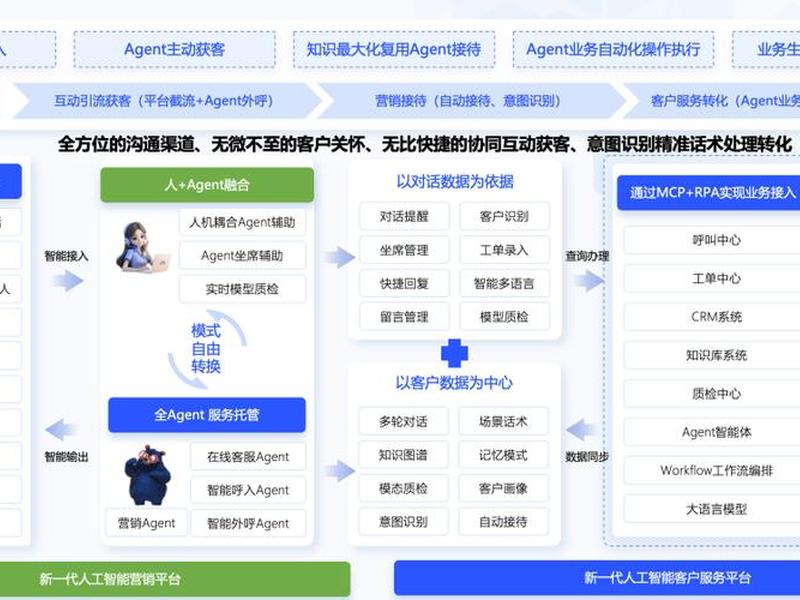The height and width of the screenshot is (600, 800).
Task: Click the green 新一代人工智能营销平台 bar
Action: (175, 579)
